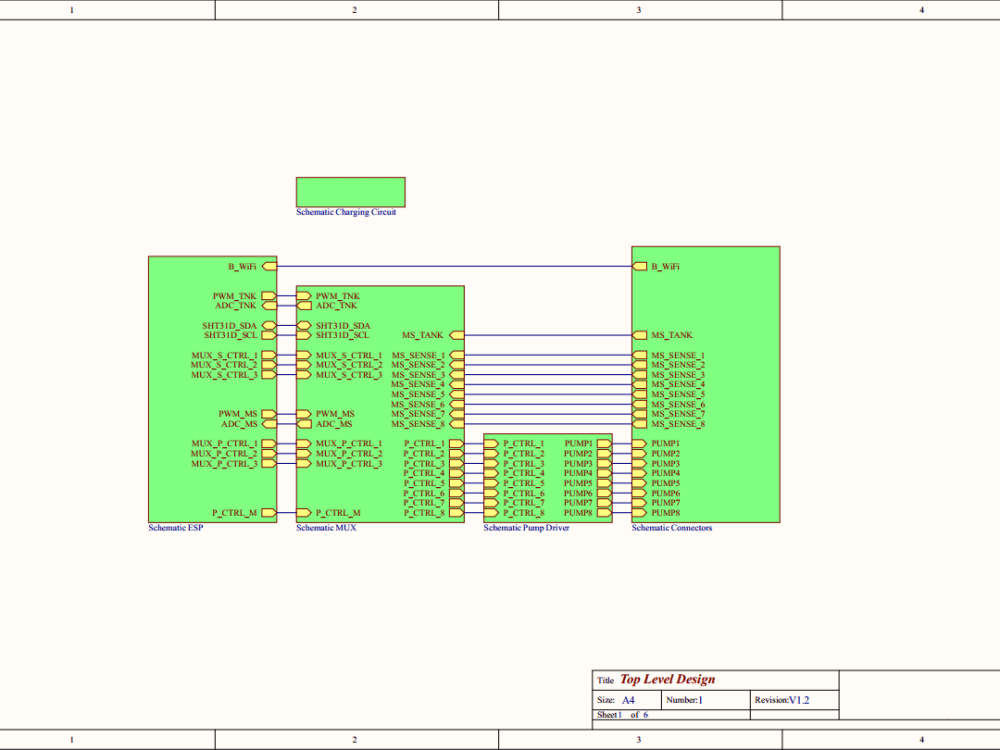Screen dimensions: 1000x750
Task: Select P_CTRL_8 label in the Schematic Pump Driver block
Action: click(x=524, y=513)
